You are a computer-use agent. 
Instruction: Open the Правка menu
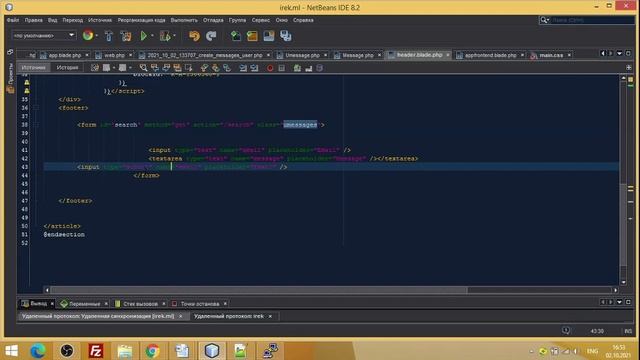point(33,20)
